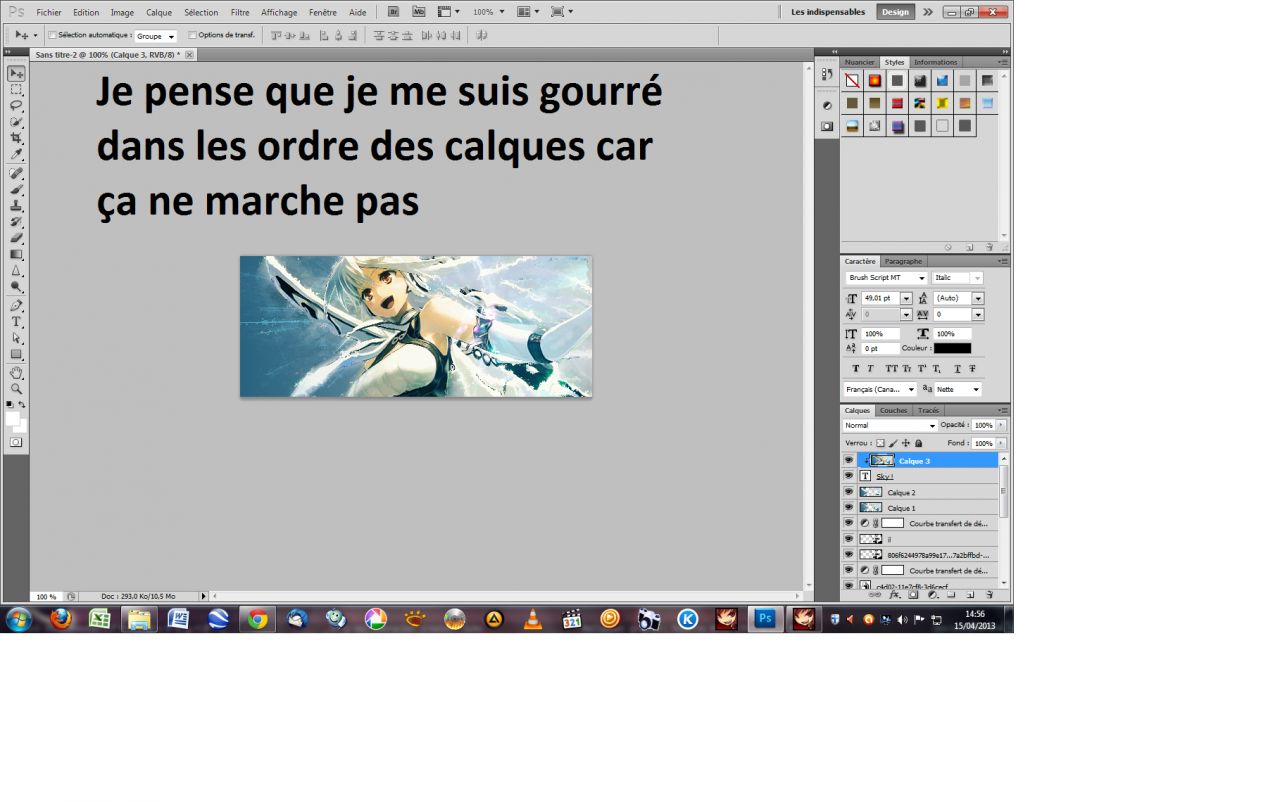Screen dimensions: 1280x802
Task: Toggle lock transparent pixels icon
Action: pyautogui.click(x=880, y=443)
